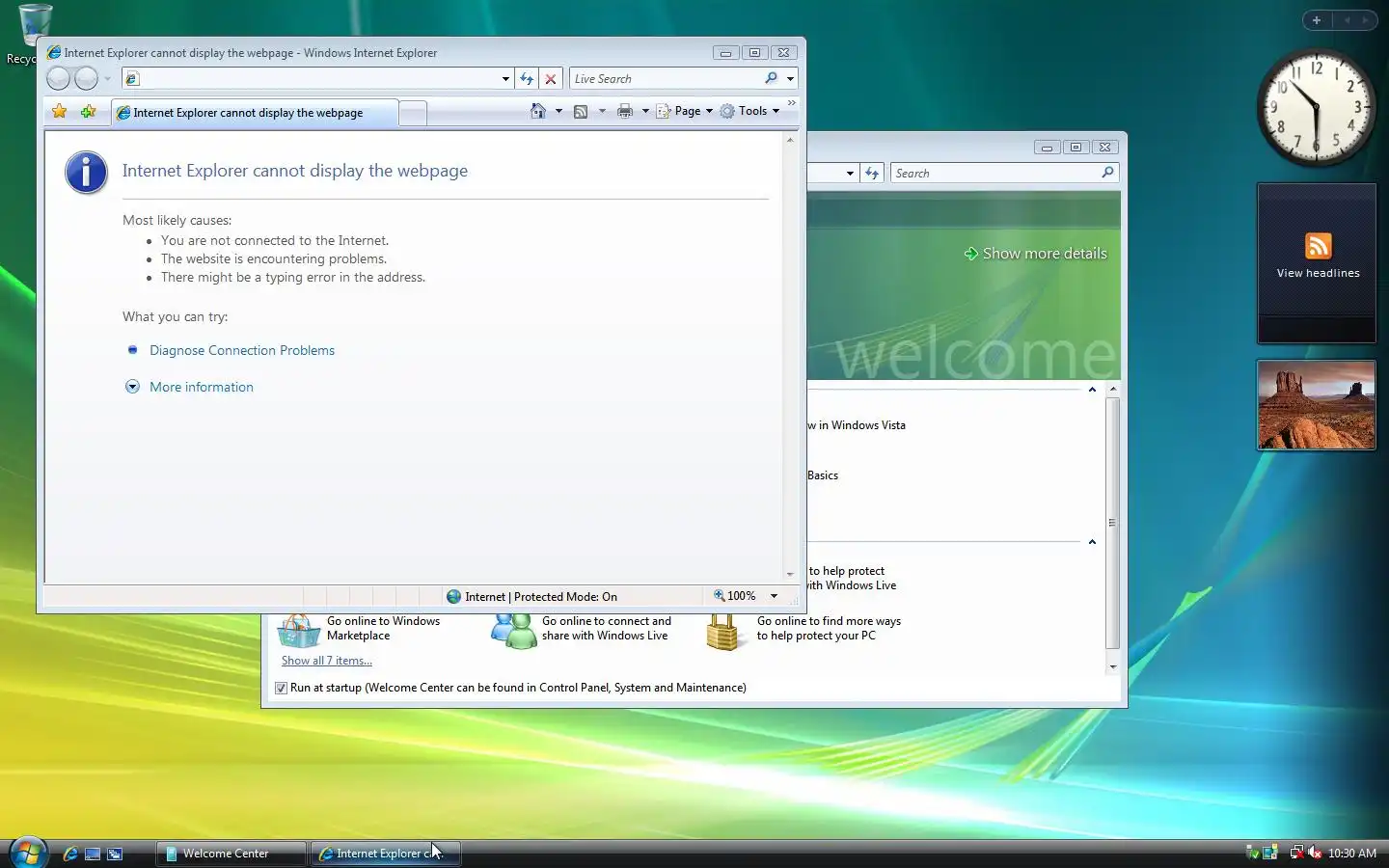The height and width of the screenshot is (868, 1389).
Task: Refresh the page in Internet Explorer
Action: 527,79
